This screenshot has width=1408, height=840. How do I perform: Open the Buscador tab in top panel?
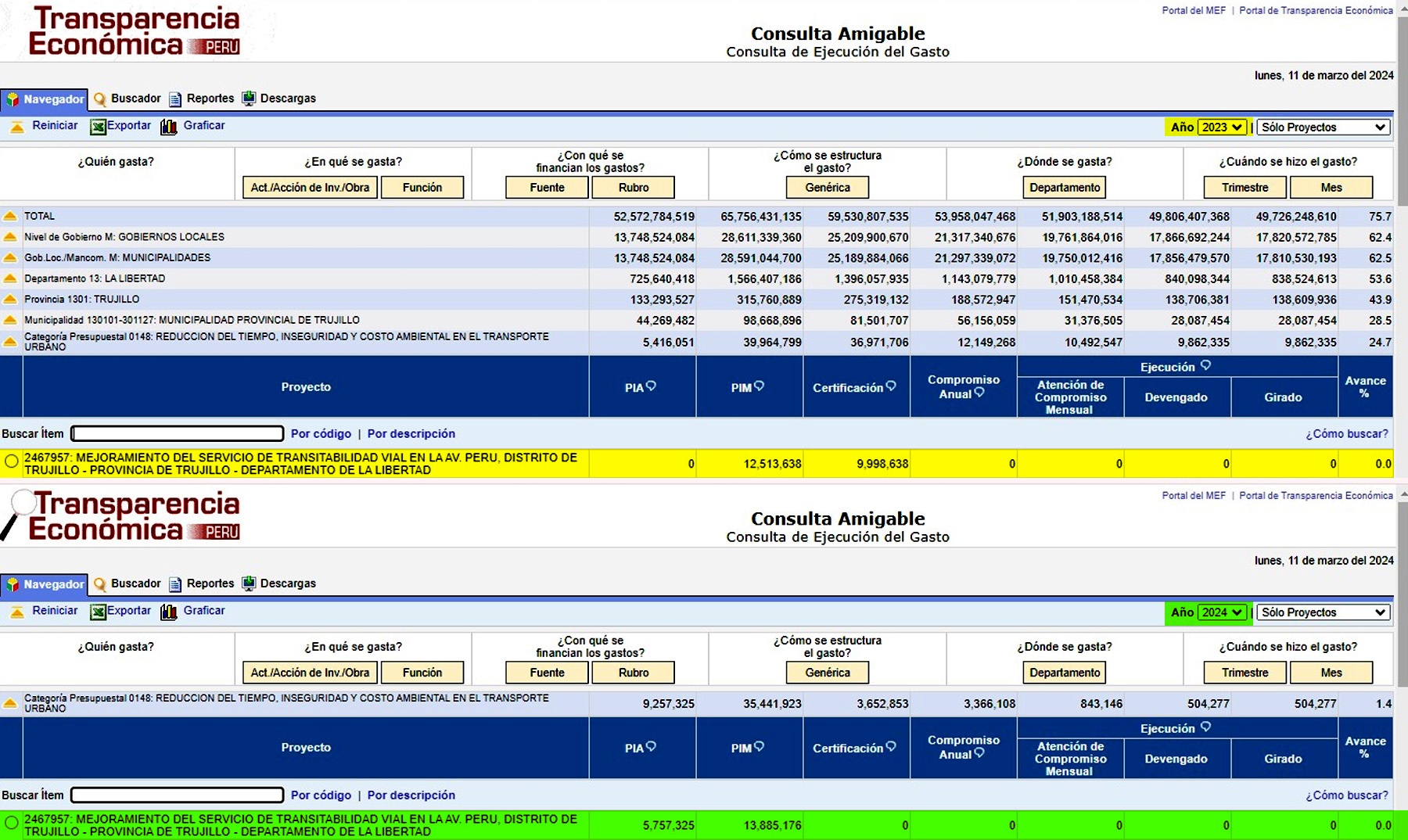point(128,99)
